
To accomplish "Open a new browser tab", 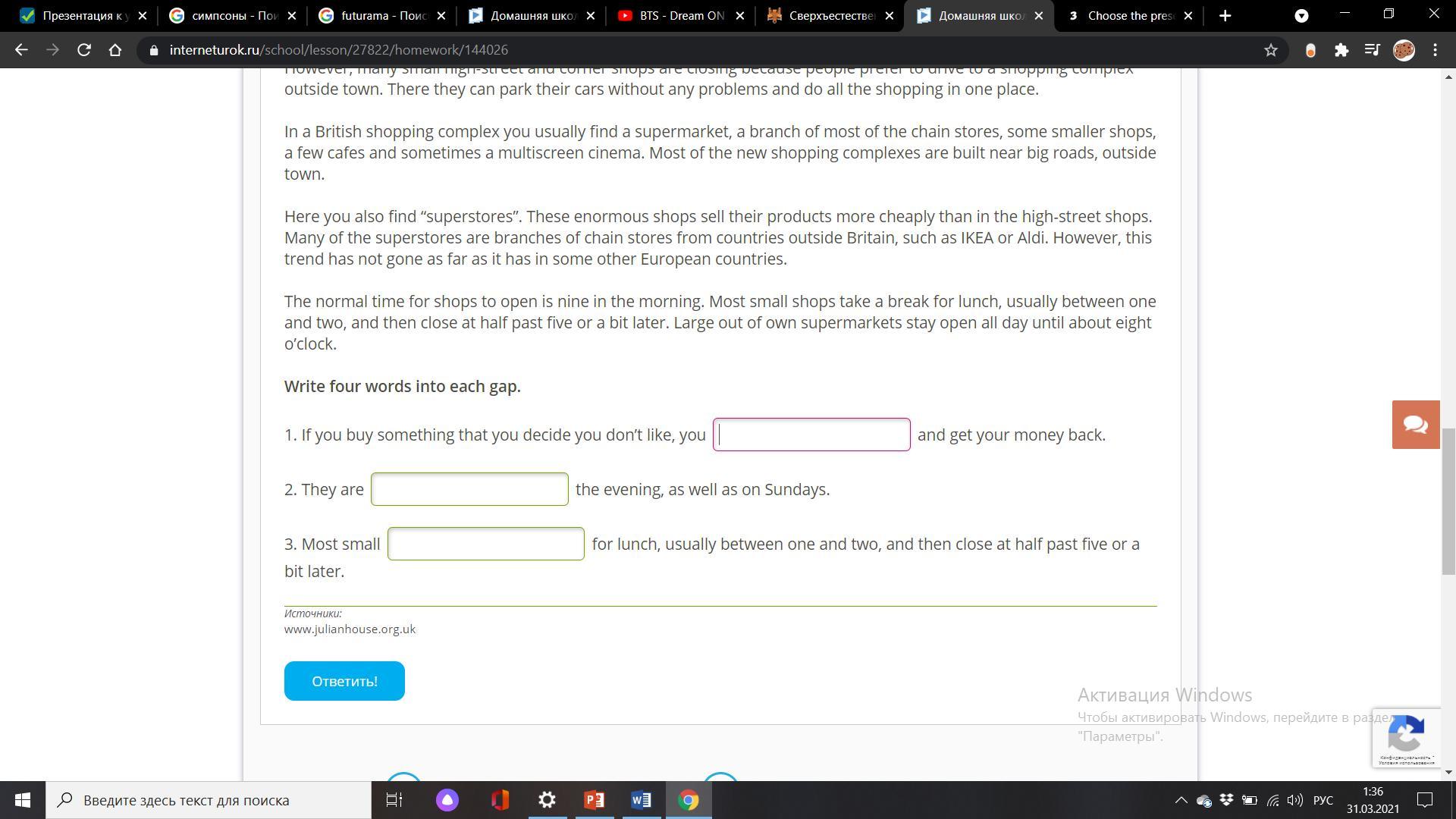I will pyautogui.click(x=1225, y=16).
